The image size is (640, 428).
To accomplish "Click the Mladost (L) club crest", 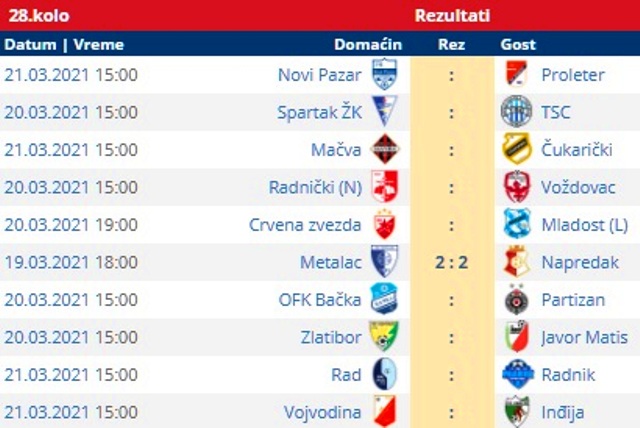I will 517,224.
